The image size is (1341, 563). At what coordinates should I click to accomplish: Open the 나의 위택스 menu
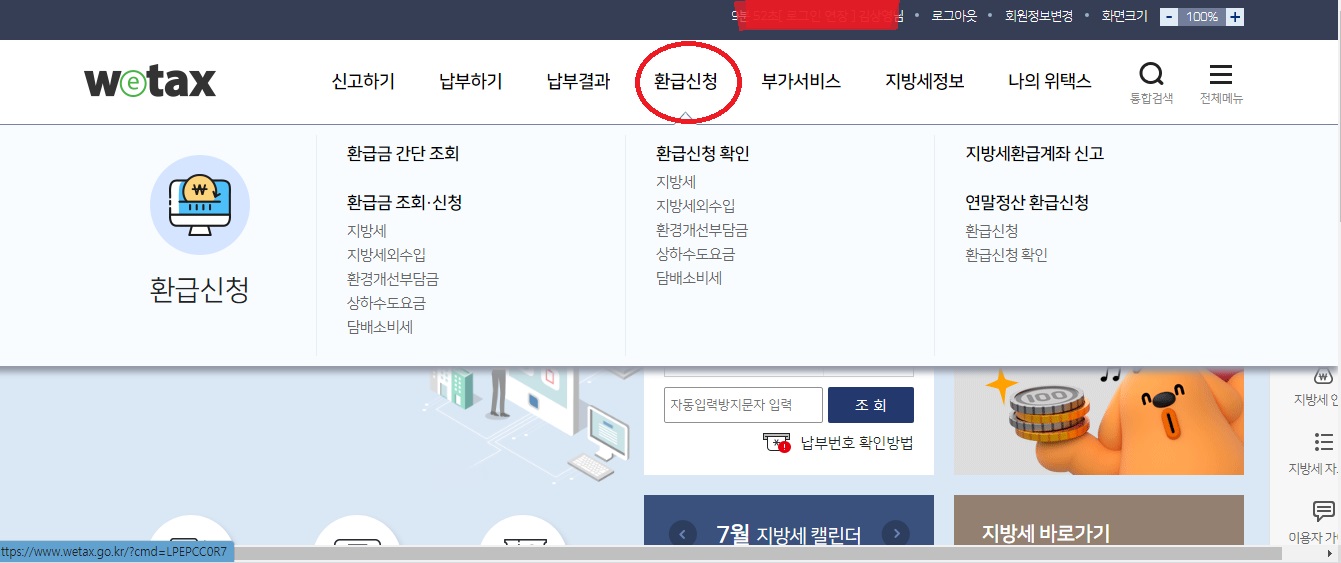1050,82
